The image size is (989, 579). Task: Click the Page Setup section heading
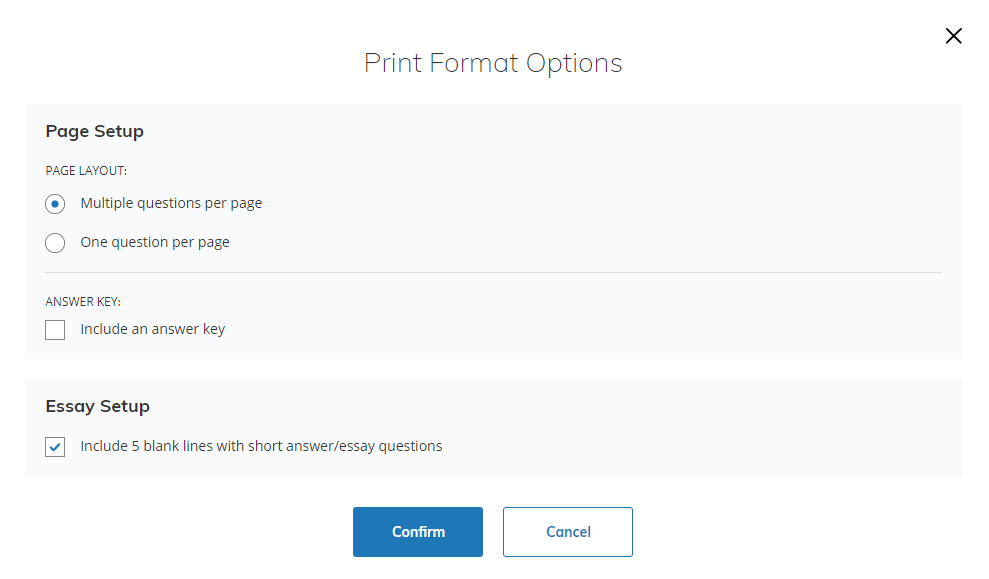click(x=94, y=131)
